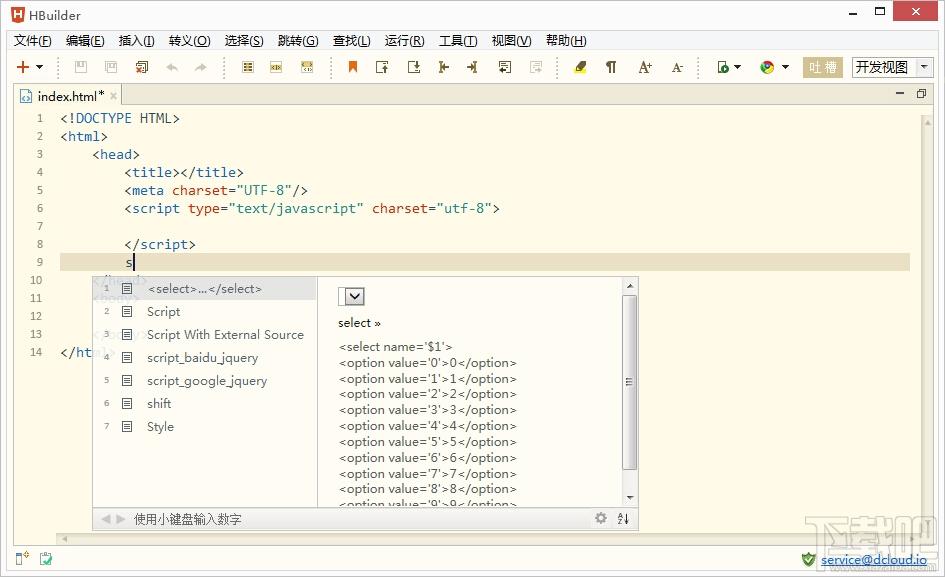Image resolution: width=945 pixels, height=577 pixels.
Task: Click the document icon with a down arrow
Action: point(414,67)
